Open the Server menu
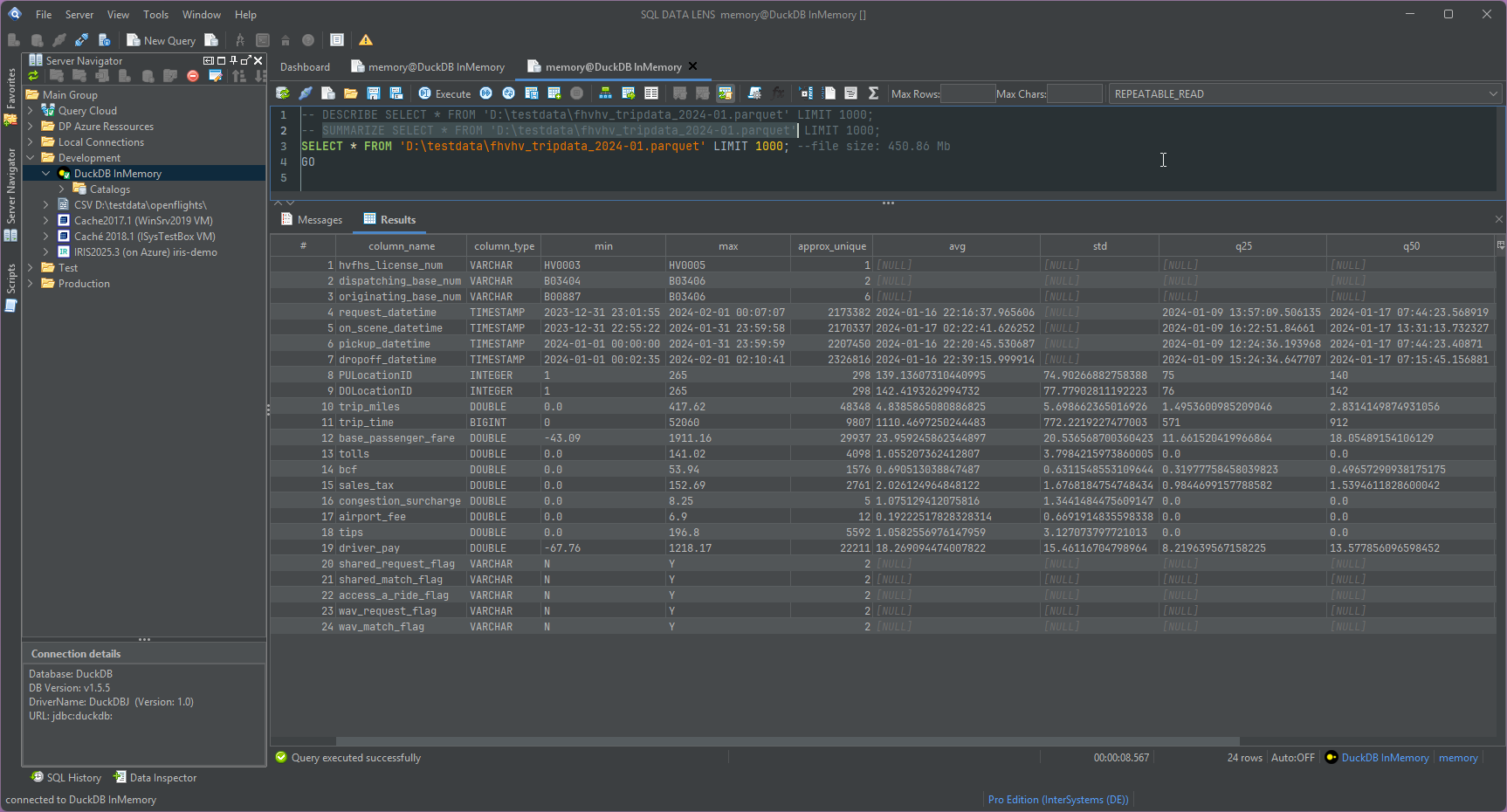This screenshot has height=812, width=1507. (x=79, y=14)
